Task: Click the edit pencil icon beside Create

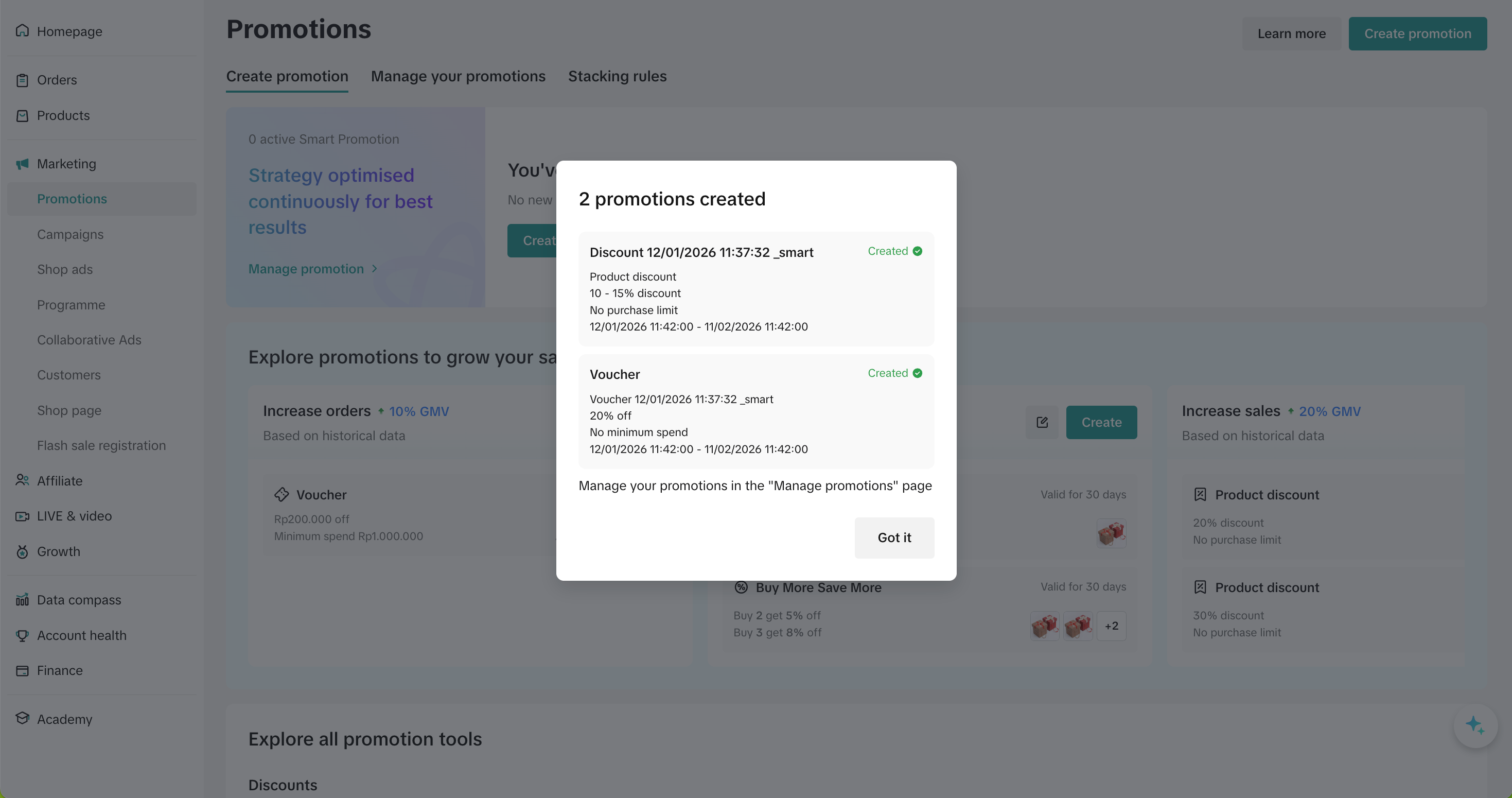Action: coord(1042,422)
